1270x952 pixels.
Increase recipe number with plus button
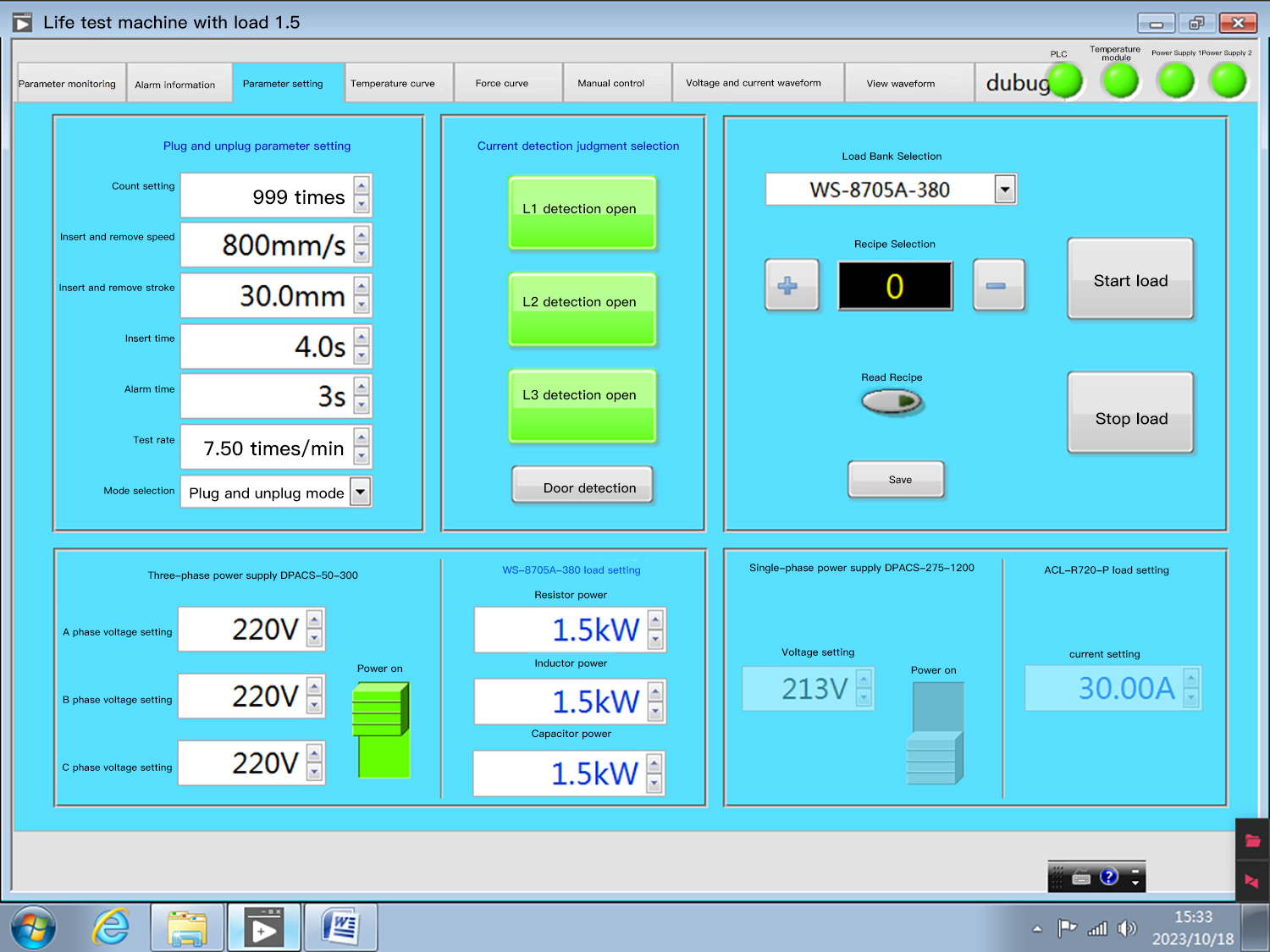tap(792, 285)
